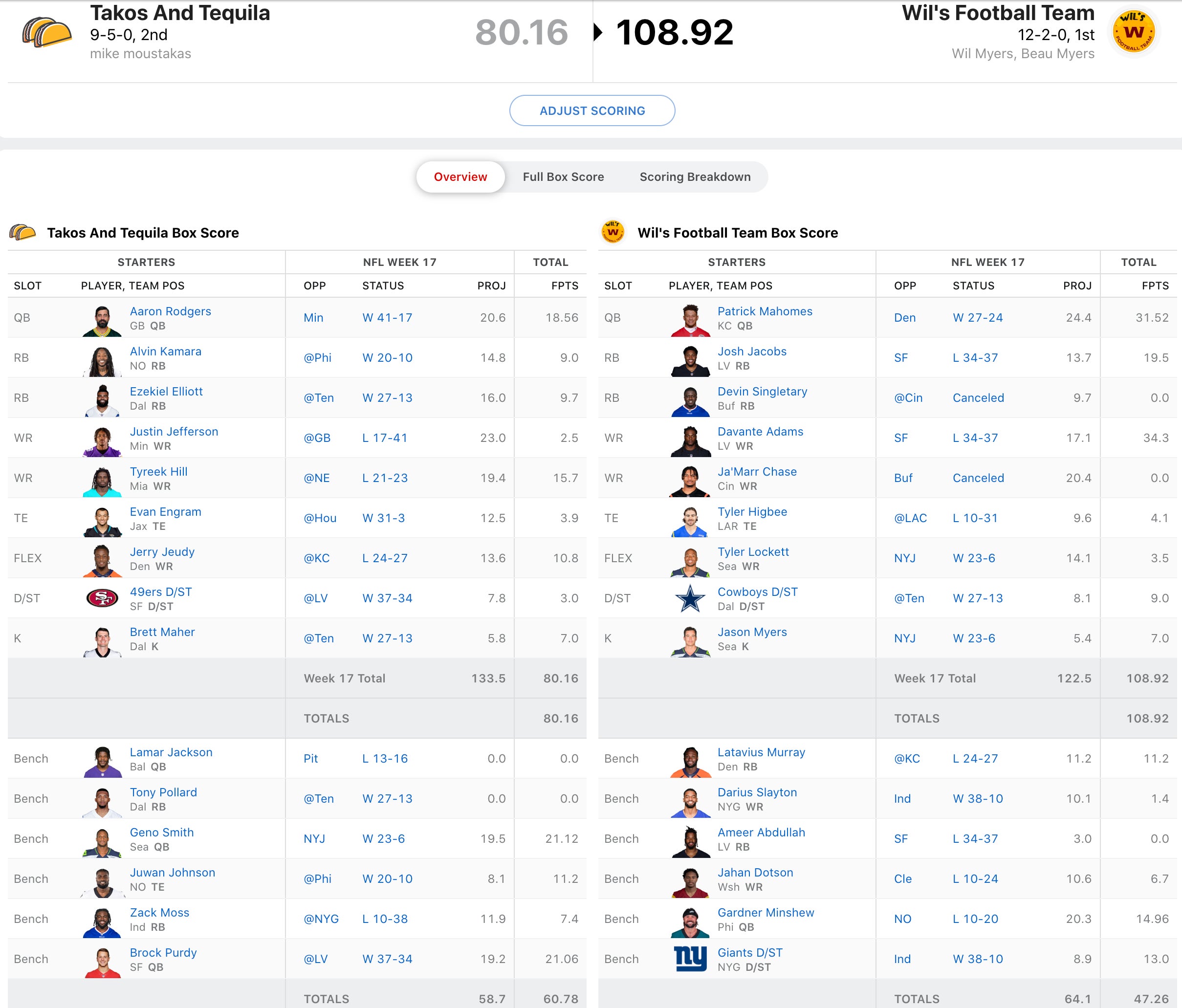
Task: Select the Overview tab
Action: tap(460, 177)
